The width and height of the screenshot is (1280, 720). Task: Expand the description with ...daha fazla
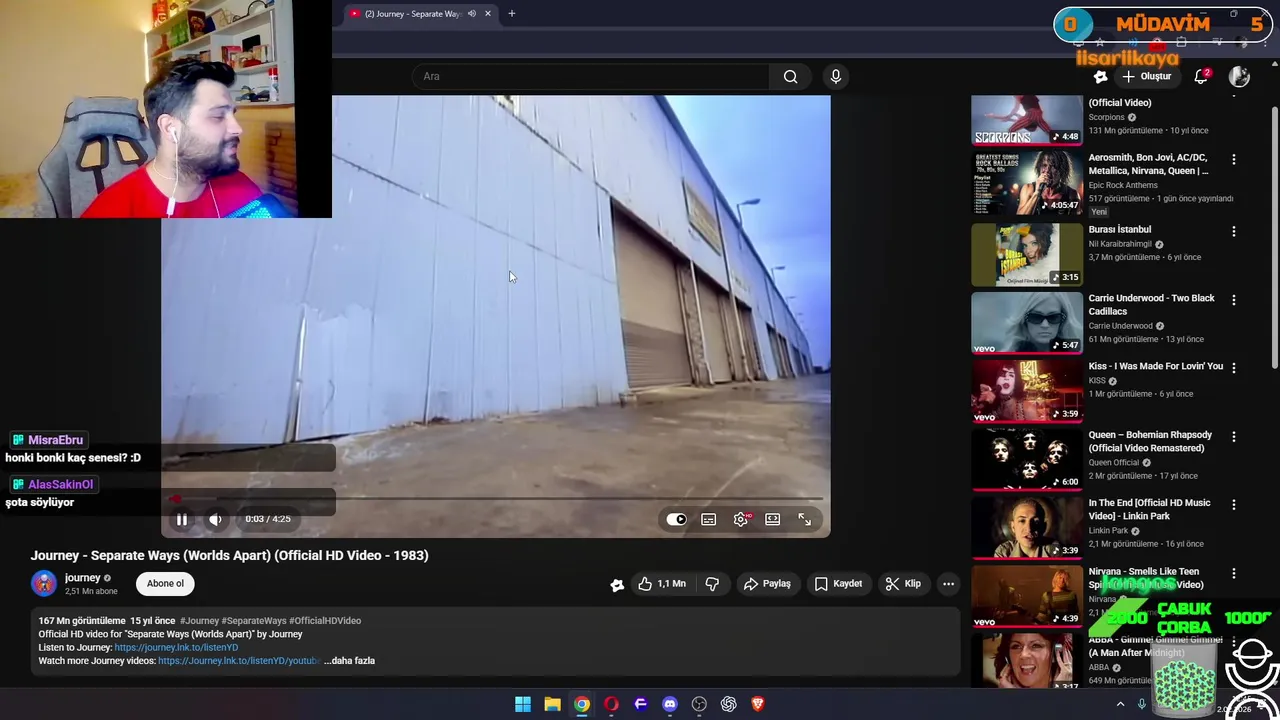click(349, 661)
